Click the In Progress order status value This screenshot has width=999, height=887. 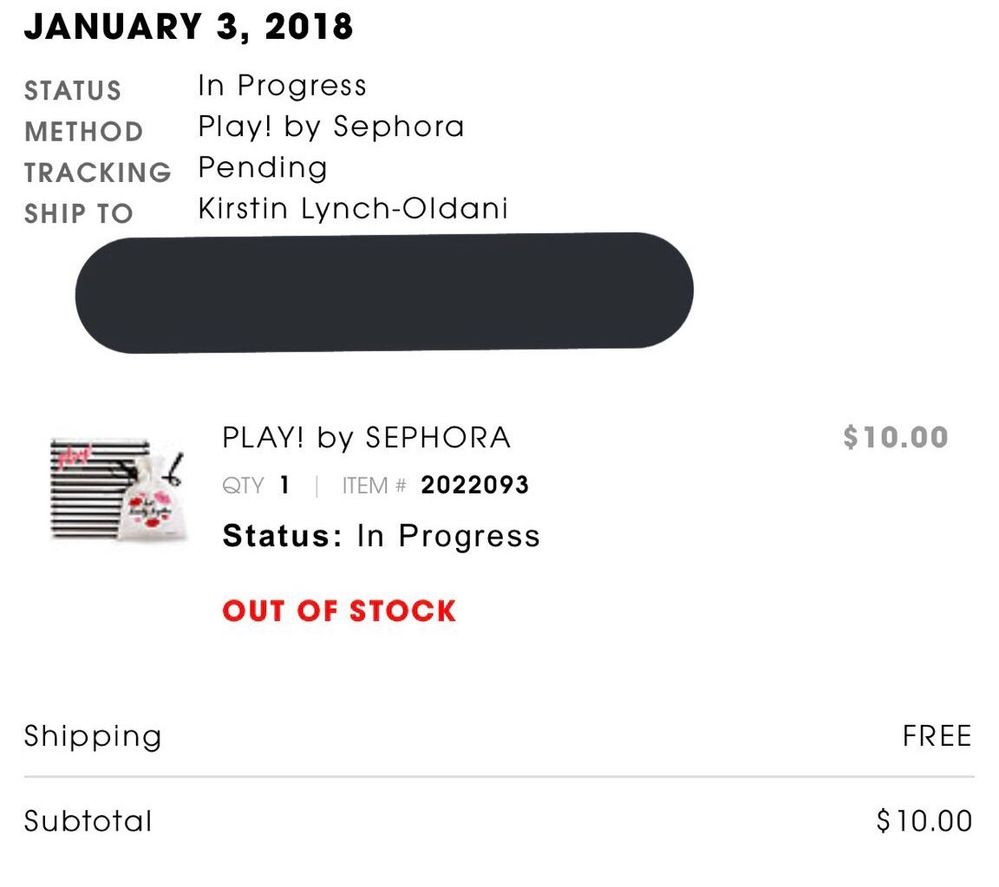coord(282,87)
